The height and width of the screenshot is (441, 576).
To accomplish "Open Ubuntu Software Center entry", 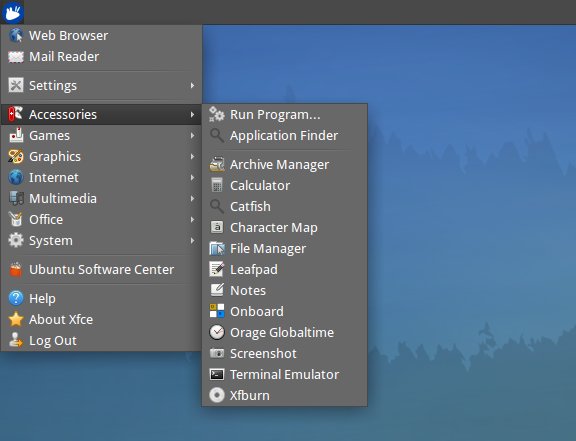I will [x=101, y=269].
